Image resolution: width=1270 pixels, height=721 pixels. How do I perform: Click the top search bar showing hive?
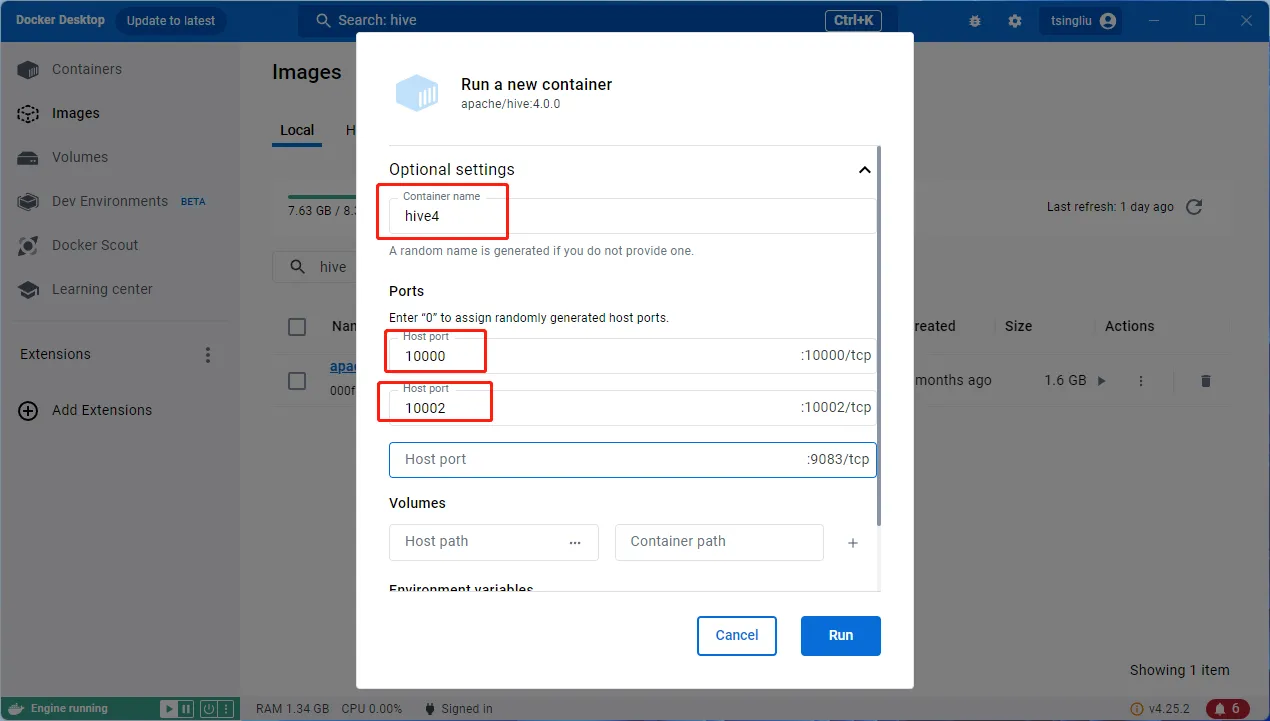point(597,20)
